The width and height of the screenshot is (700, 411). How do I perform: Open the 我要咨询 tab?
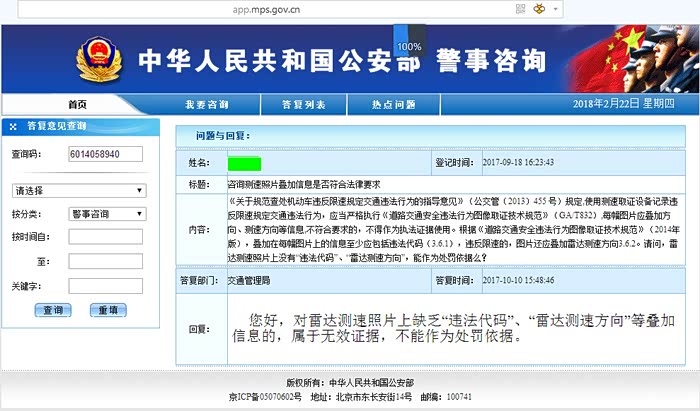[207, 104]
